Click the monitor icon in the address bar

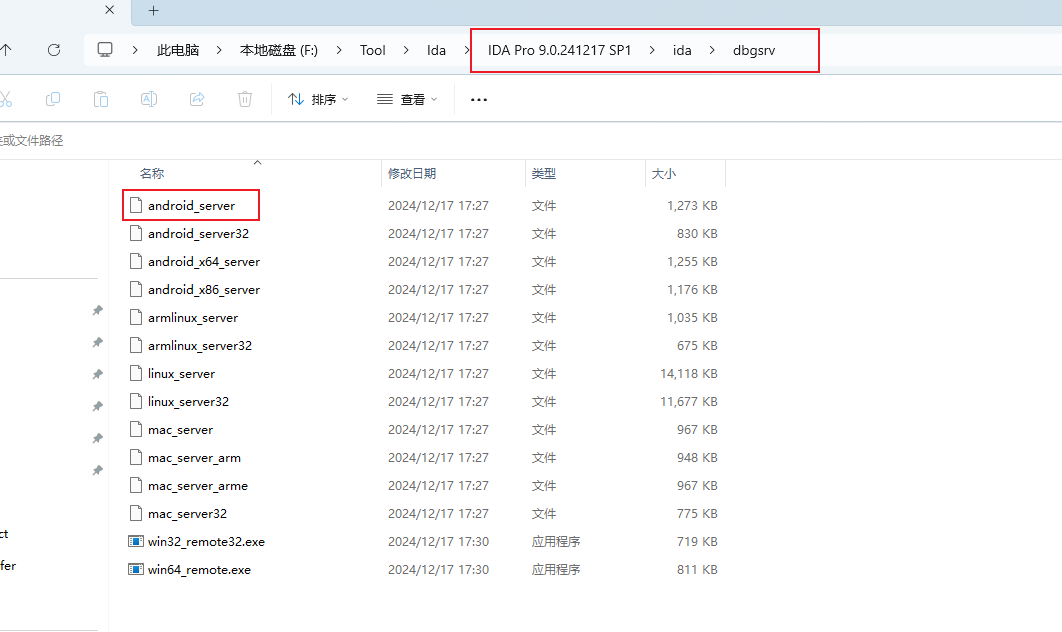pyautogui.click(x=105, y=50)
